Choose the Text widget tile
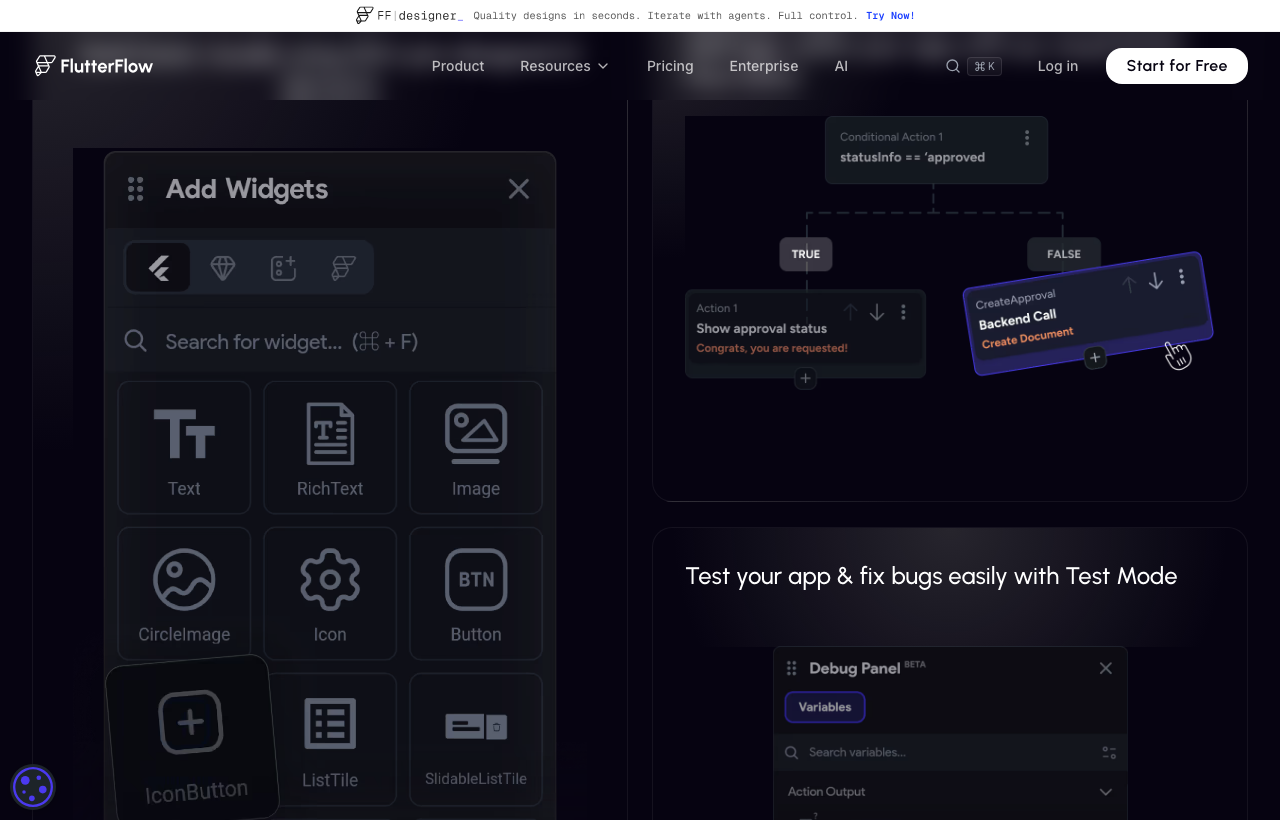 (x=184, y=447)
